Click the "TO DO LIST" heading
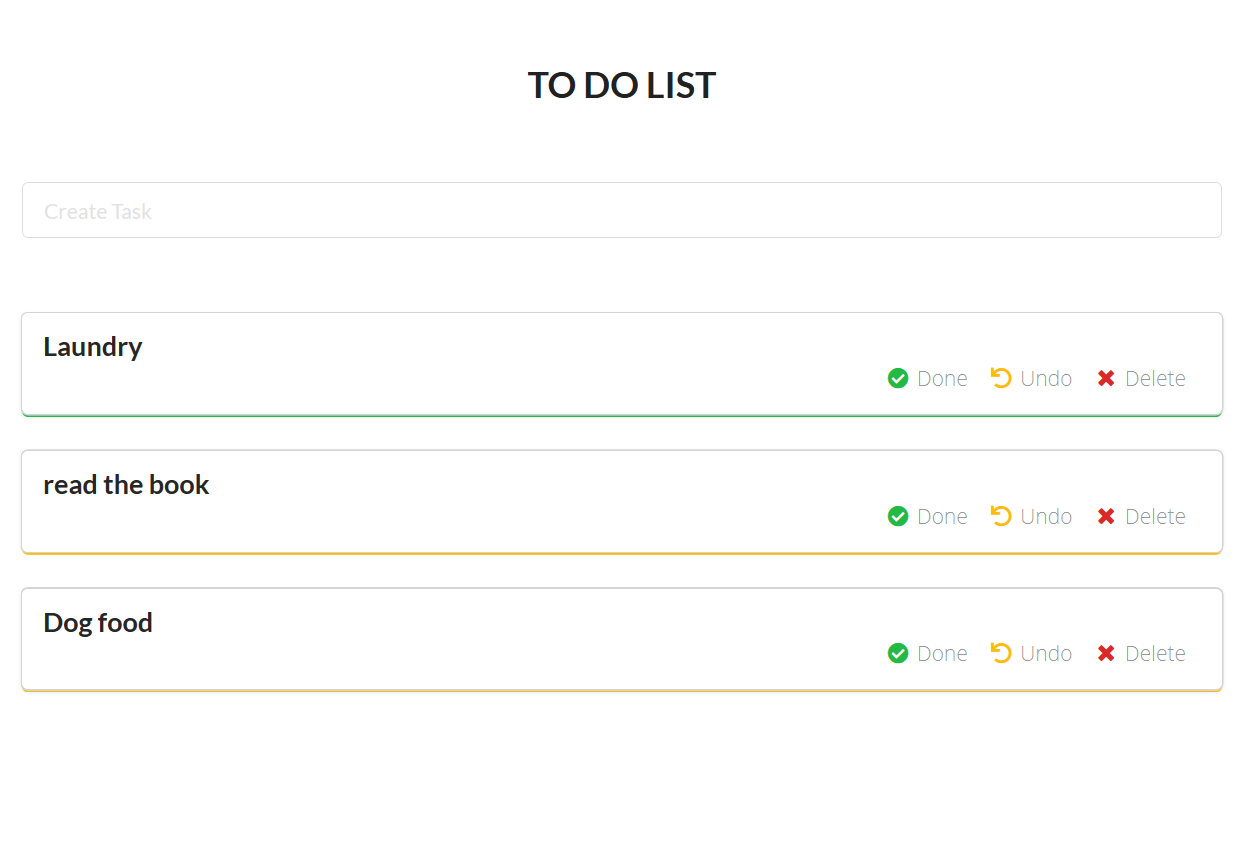The width and height of the screenshot is (1253, 856). (x=621, y=85)
